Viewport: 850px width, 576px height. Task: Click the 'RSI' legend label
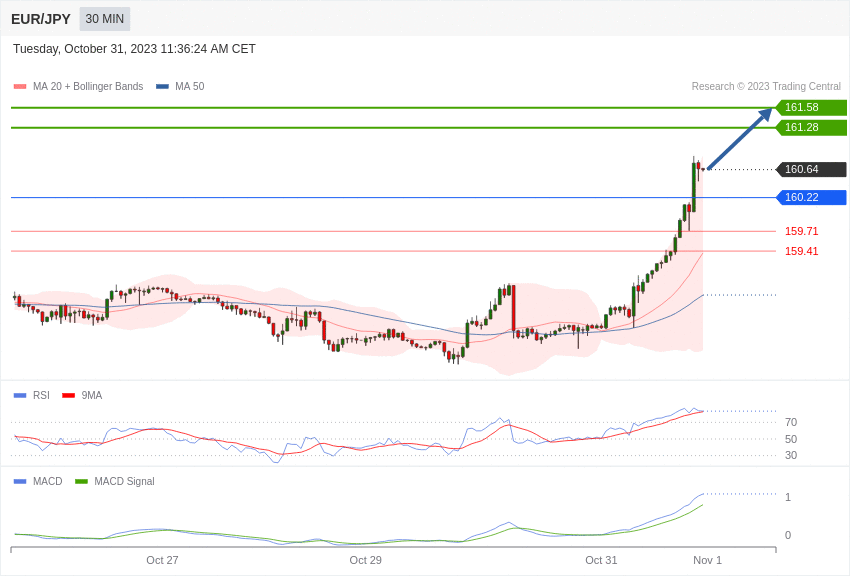[x=41, y=396]
